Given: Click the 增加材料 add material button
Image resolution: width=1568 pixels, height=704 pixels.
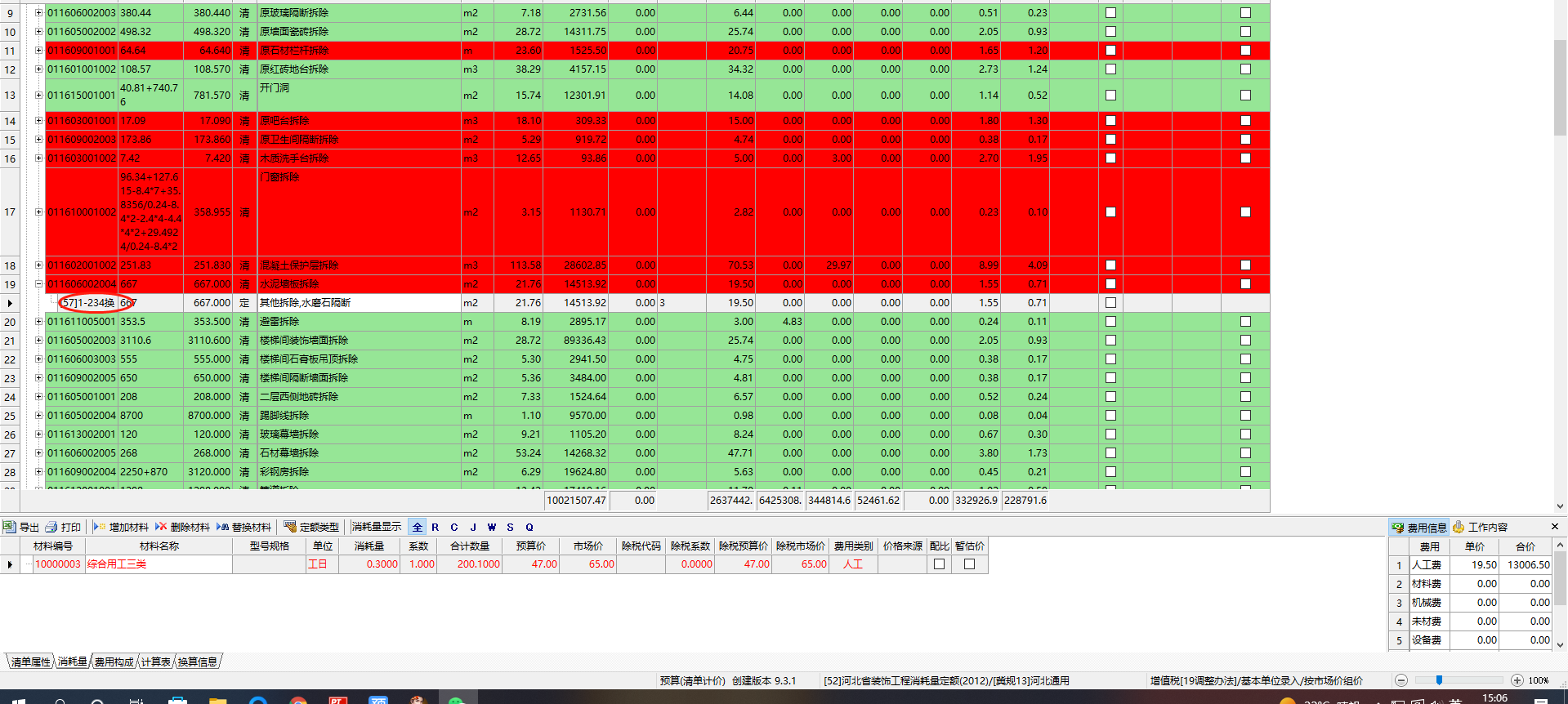Looking at the screenshot, I should pyautogui.click(x=121, y=527).
